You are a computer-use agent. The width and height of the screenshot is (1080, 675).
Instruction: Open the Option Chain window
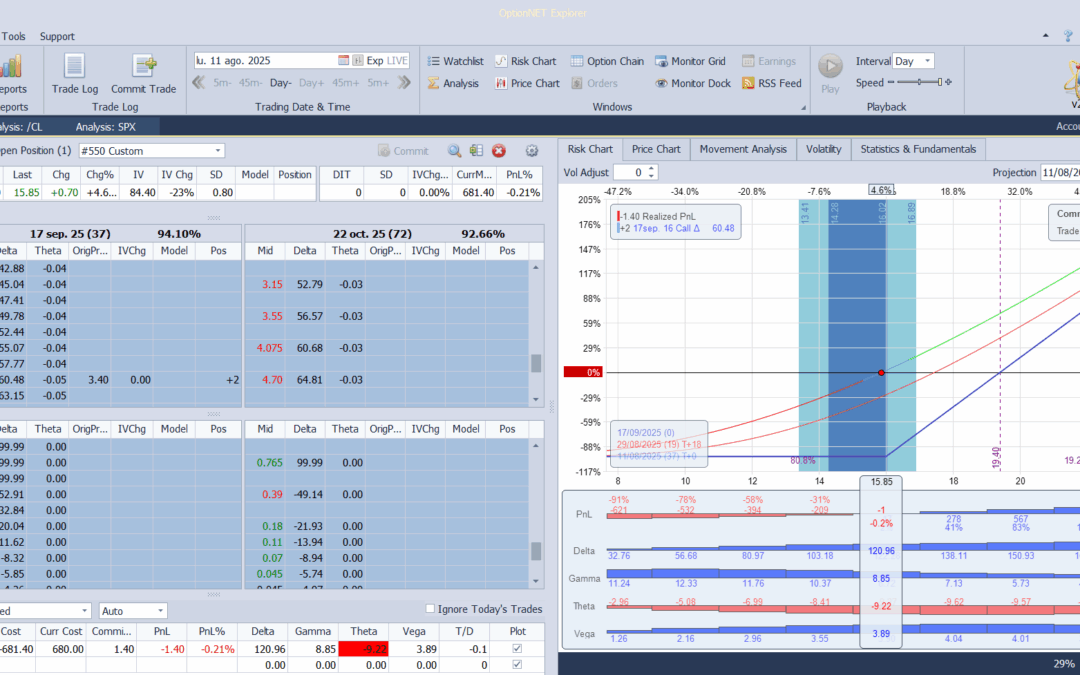(x=607, y=61)
